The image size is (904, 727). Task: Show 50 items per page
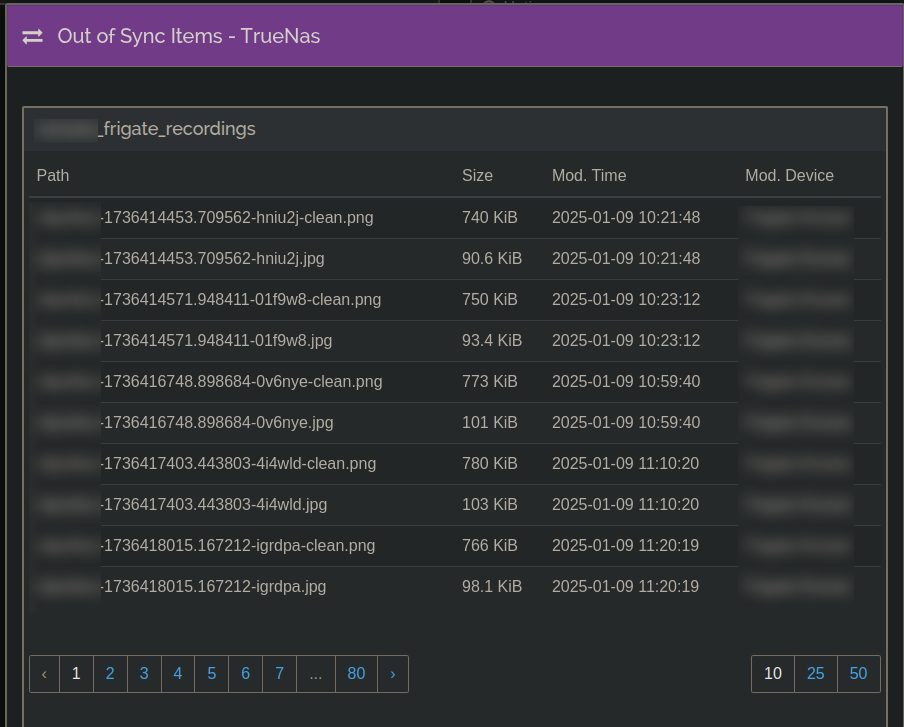pyautogui.click(x=858, y=673)
